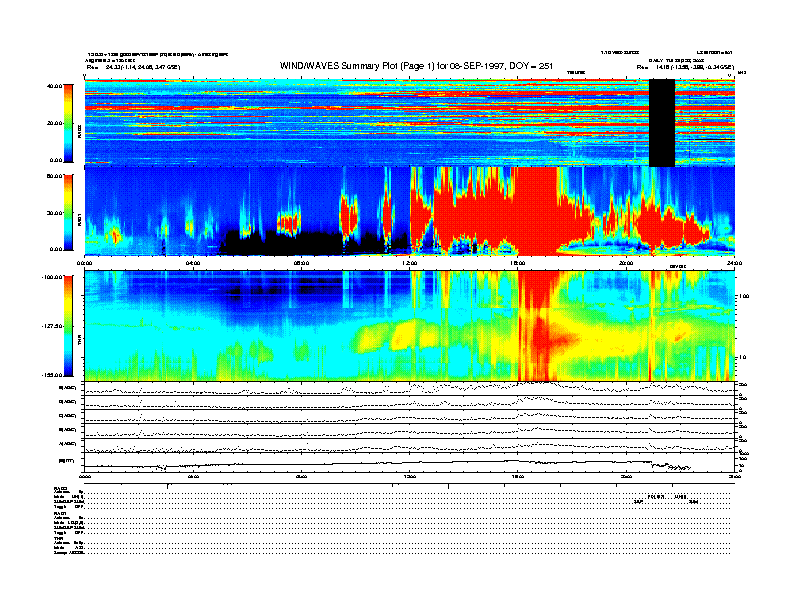Click the color bar of the third spectrogram
The image size is (792, 612).
[x=68, y=326]
